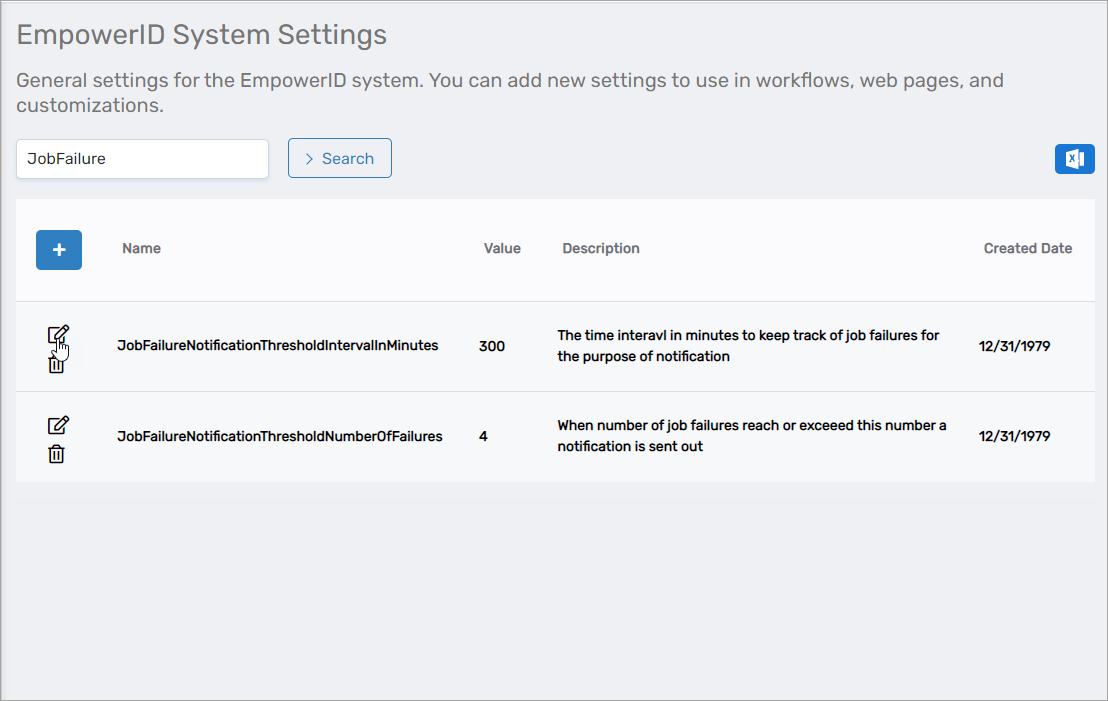This screenshot has width=1108, height=701.
Task: Click the Search button
Action: coord(339,158)
